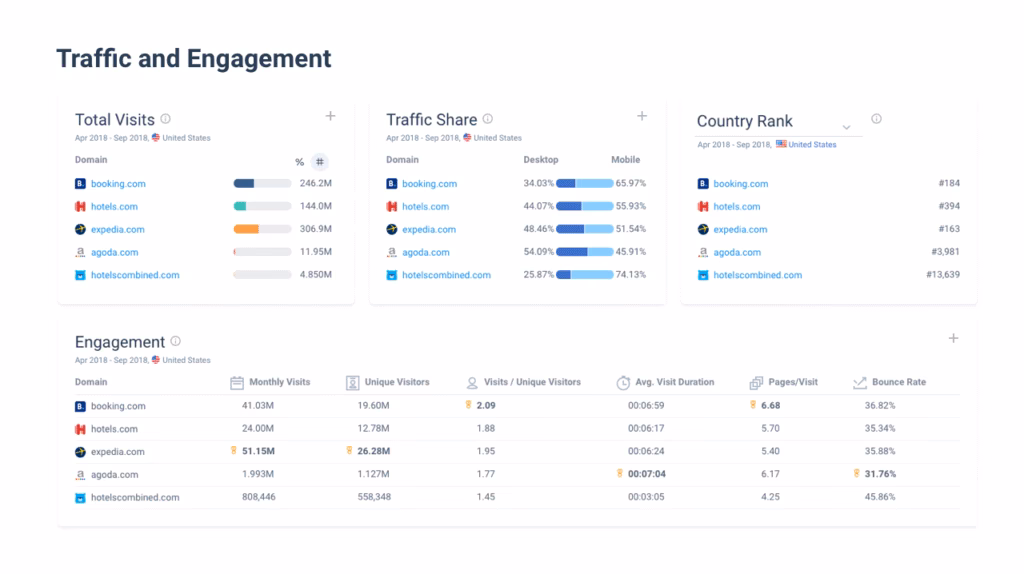1024x574 pixels.
Task: Sort engagement table by Bounce Rate
Action: (898, 382)
